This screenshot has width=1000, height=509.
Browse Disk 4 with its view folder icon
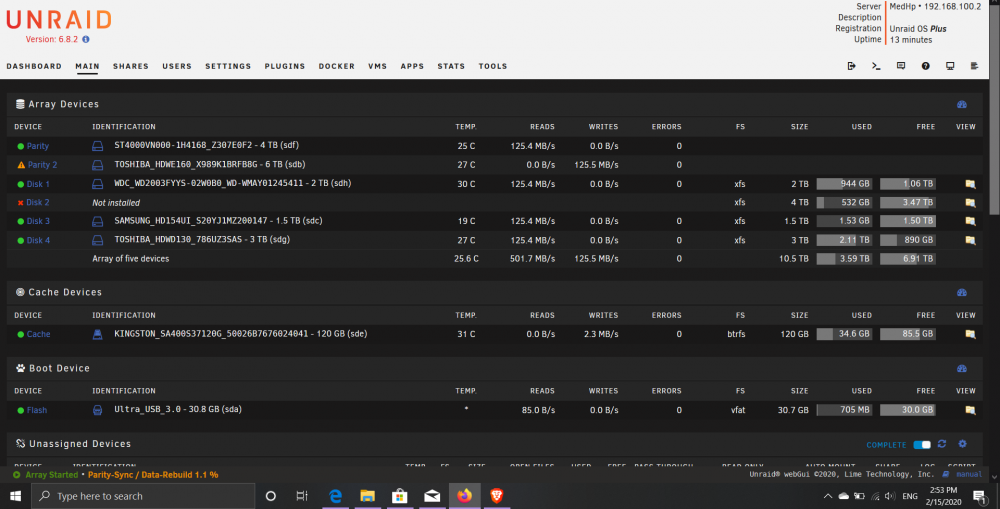coord(970,240)
